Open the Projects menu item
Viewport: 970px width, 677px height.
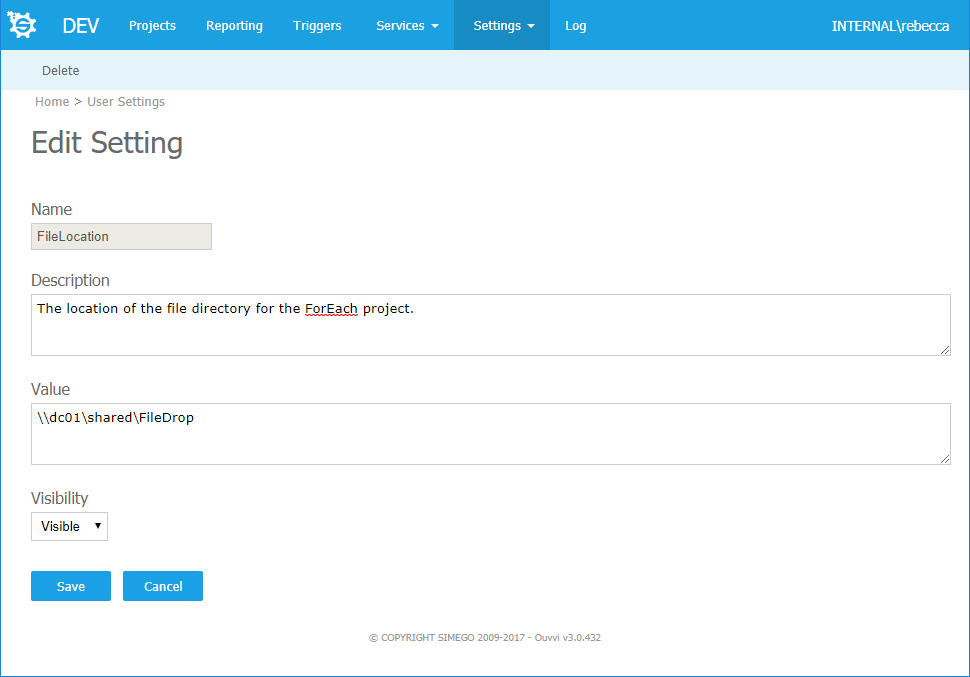(x=152, y=25)
